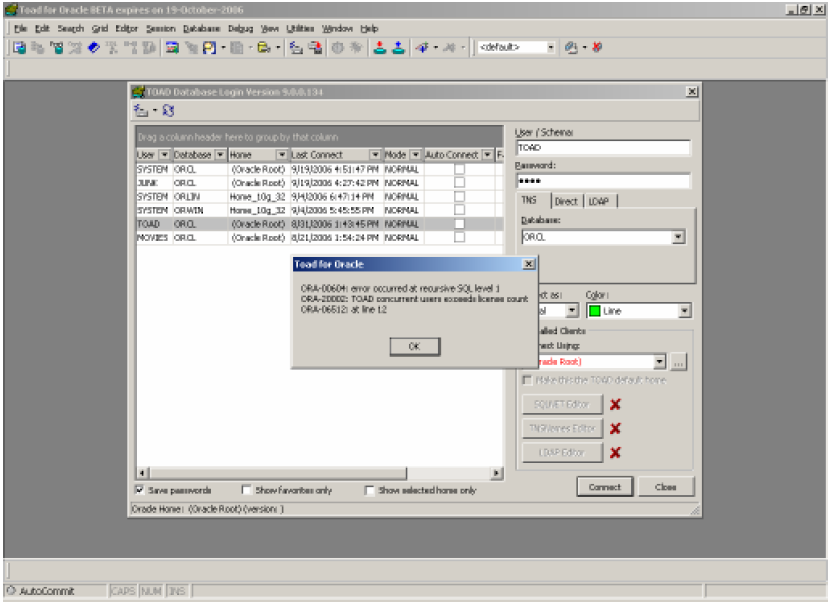831x605 pixels.
Task: Expand the Color dropdown showing Lime
Action: (685, 311)
